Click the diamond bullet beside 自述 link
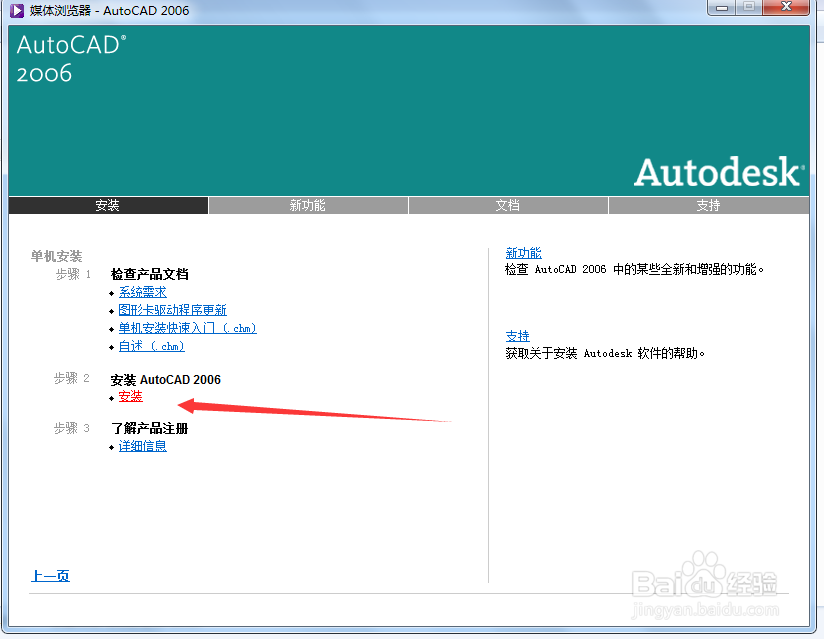The width and height of the screenshot is (824, 639). click(113, 348)
